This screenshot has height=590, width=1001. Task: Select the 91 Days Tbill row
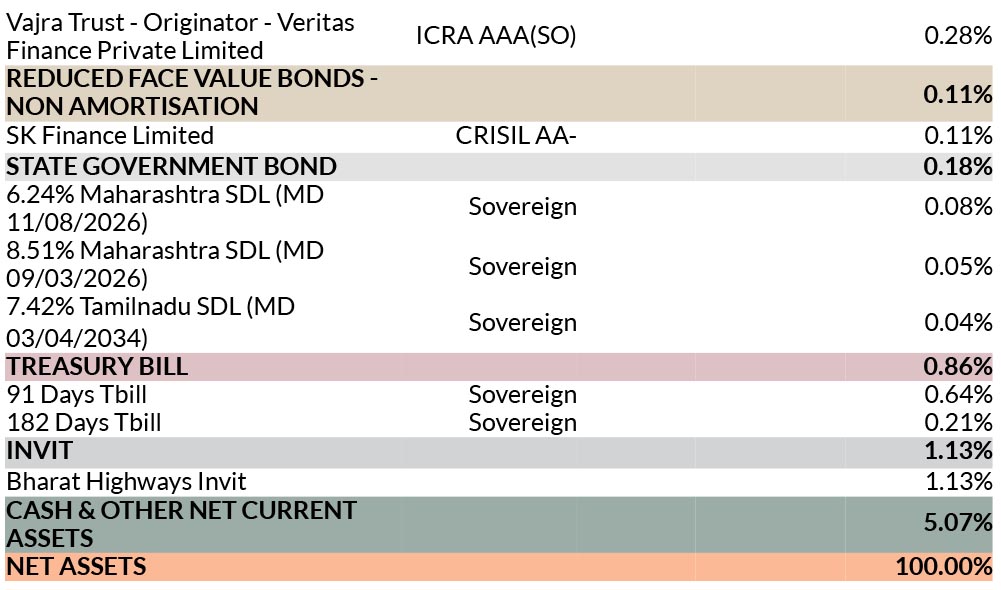499,395
